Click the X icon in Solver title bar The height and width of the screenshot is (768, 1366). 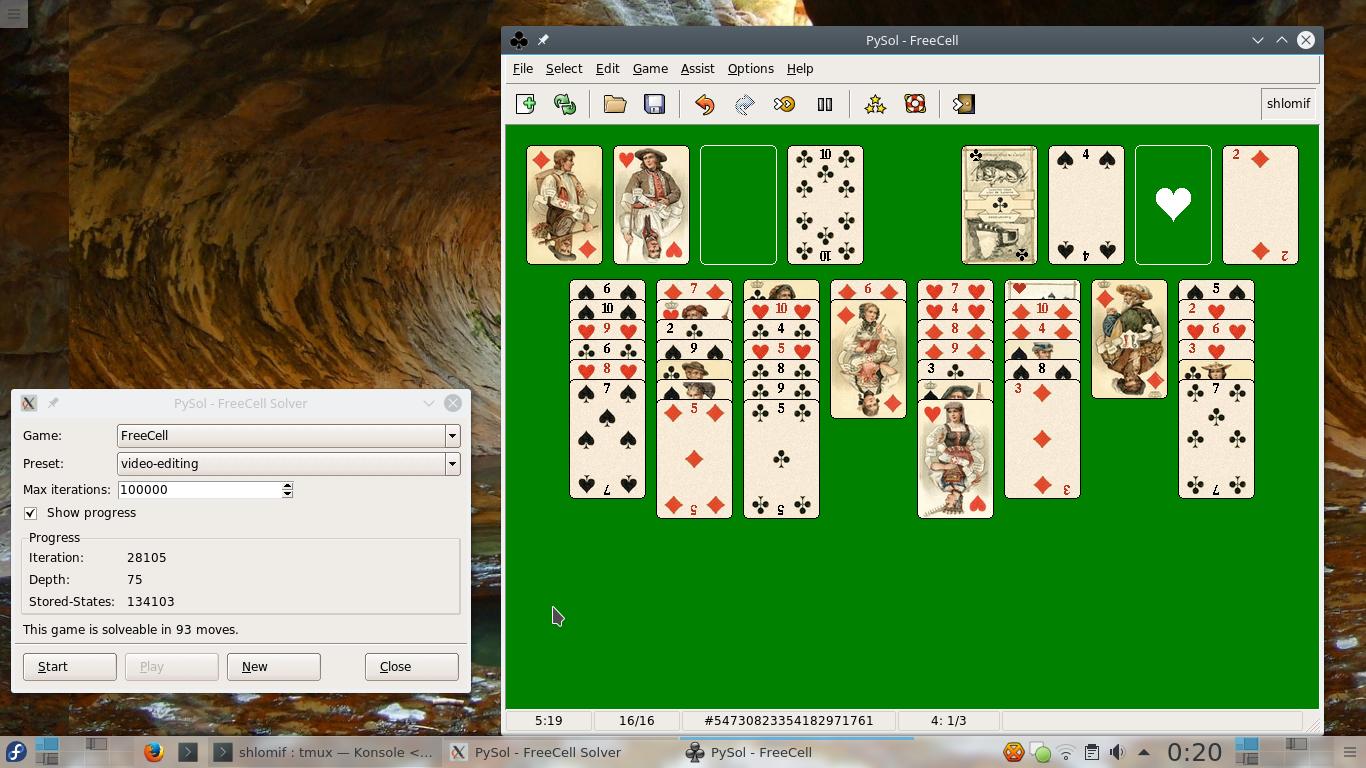click(x=29, y=403)
